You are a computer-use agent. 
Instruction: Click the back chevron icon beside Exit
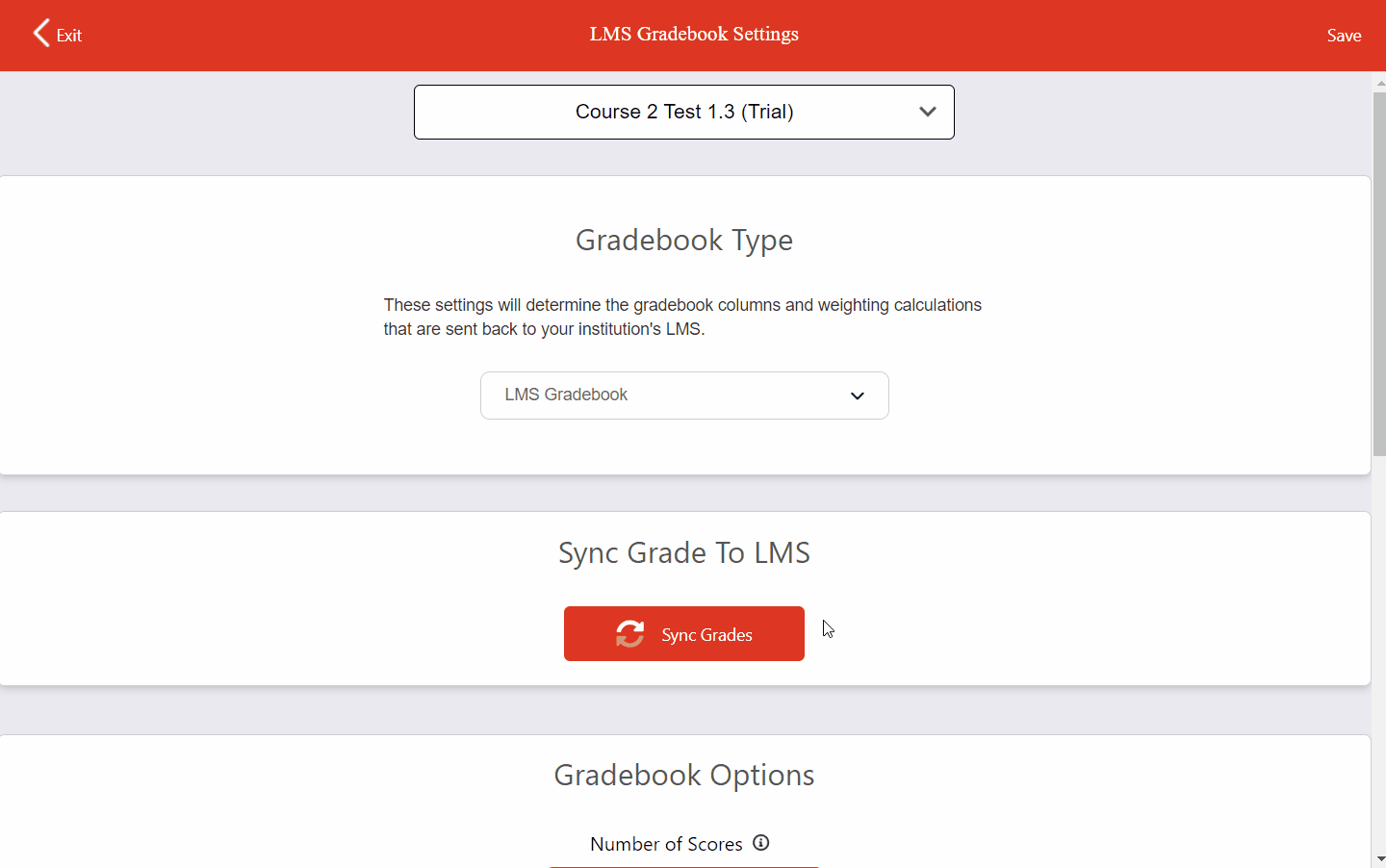[x=40, y=34]
